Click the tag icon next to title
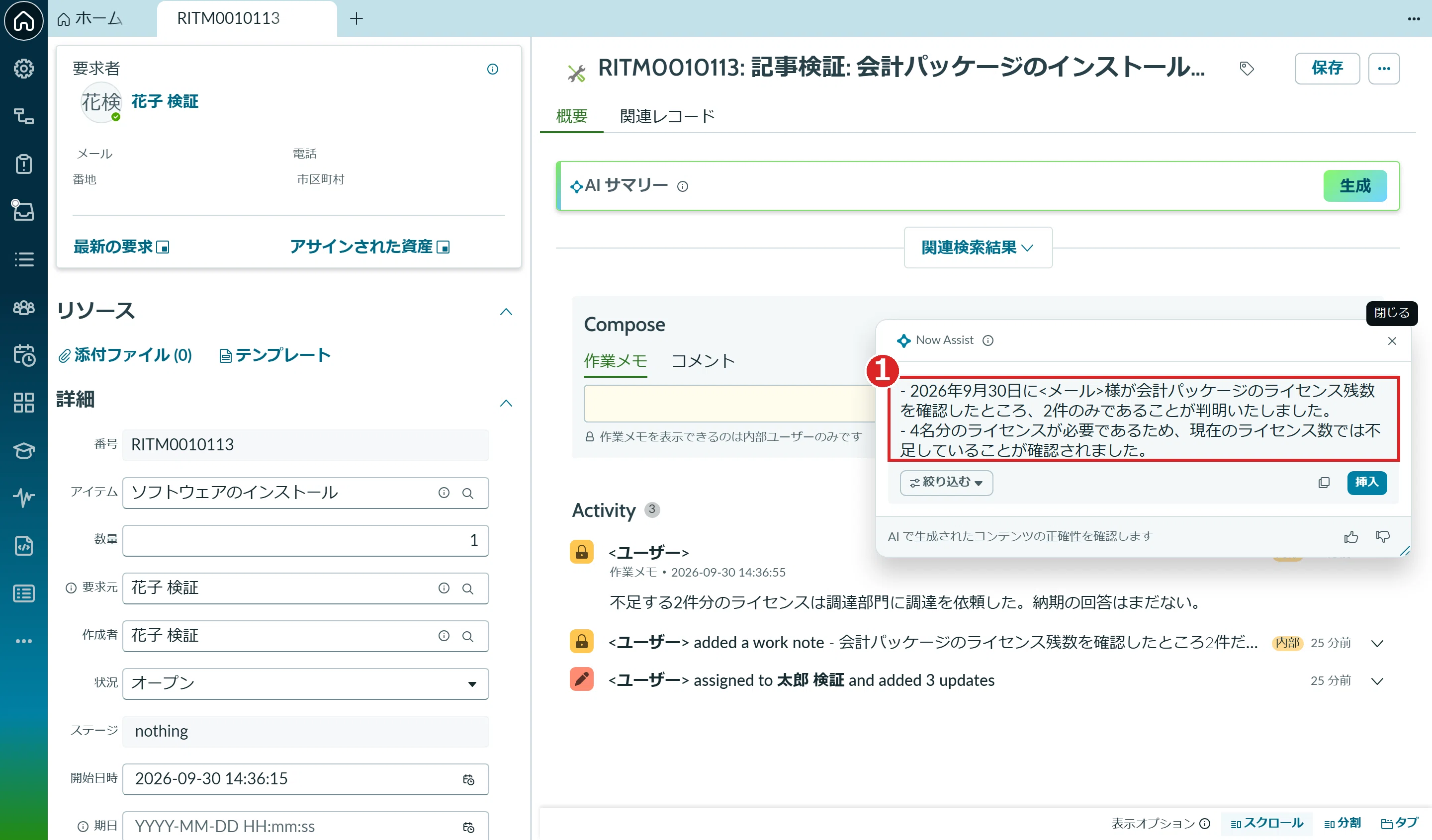This screenshot has width=1432, height=840. [1246, 69]
